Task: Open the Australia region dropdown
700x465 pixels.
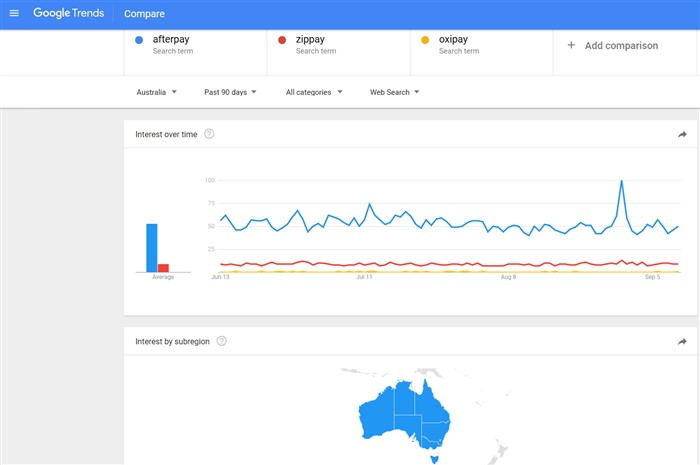Action: 156,92
